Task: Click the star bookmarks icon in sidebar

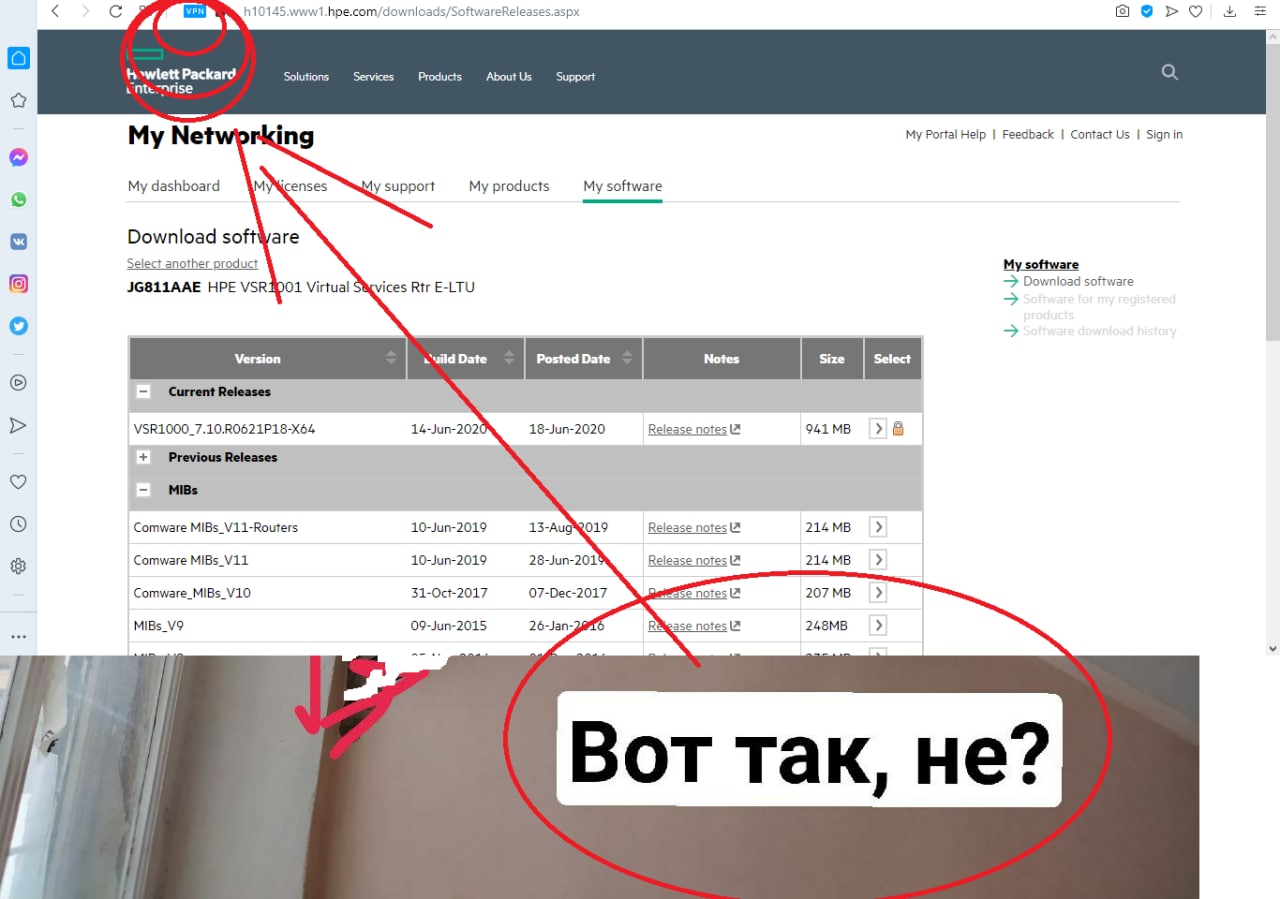Action: pyautogui.click(x=18, y=100)
